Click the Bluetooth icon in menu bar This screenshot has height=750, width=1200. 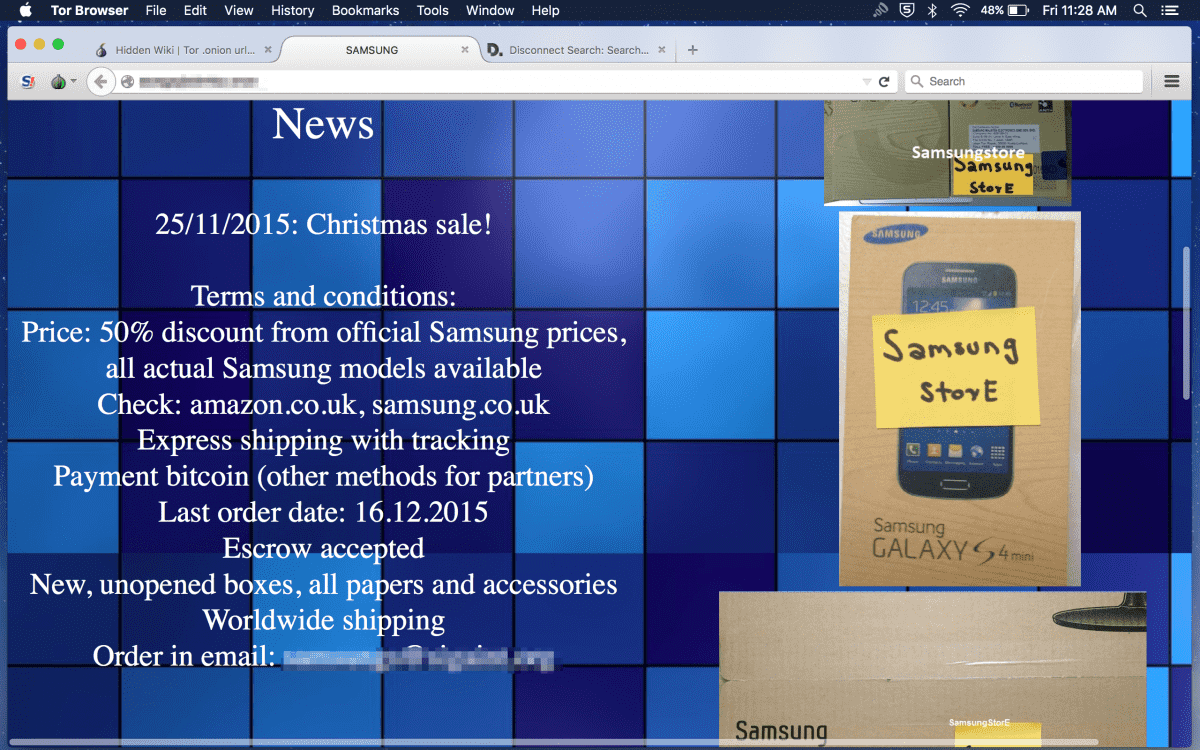tap(932, 10)
